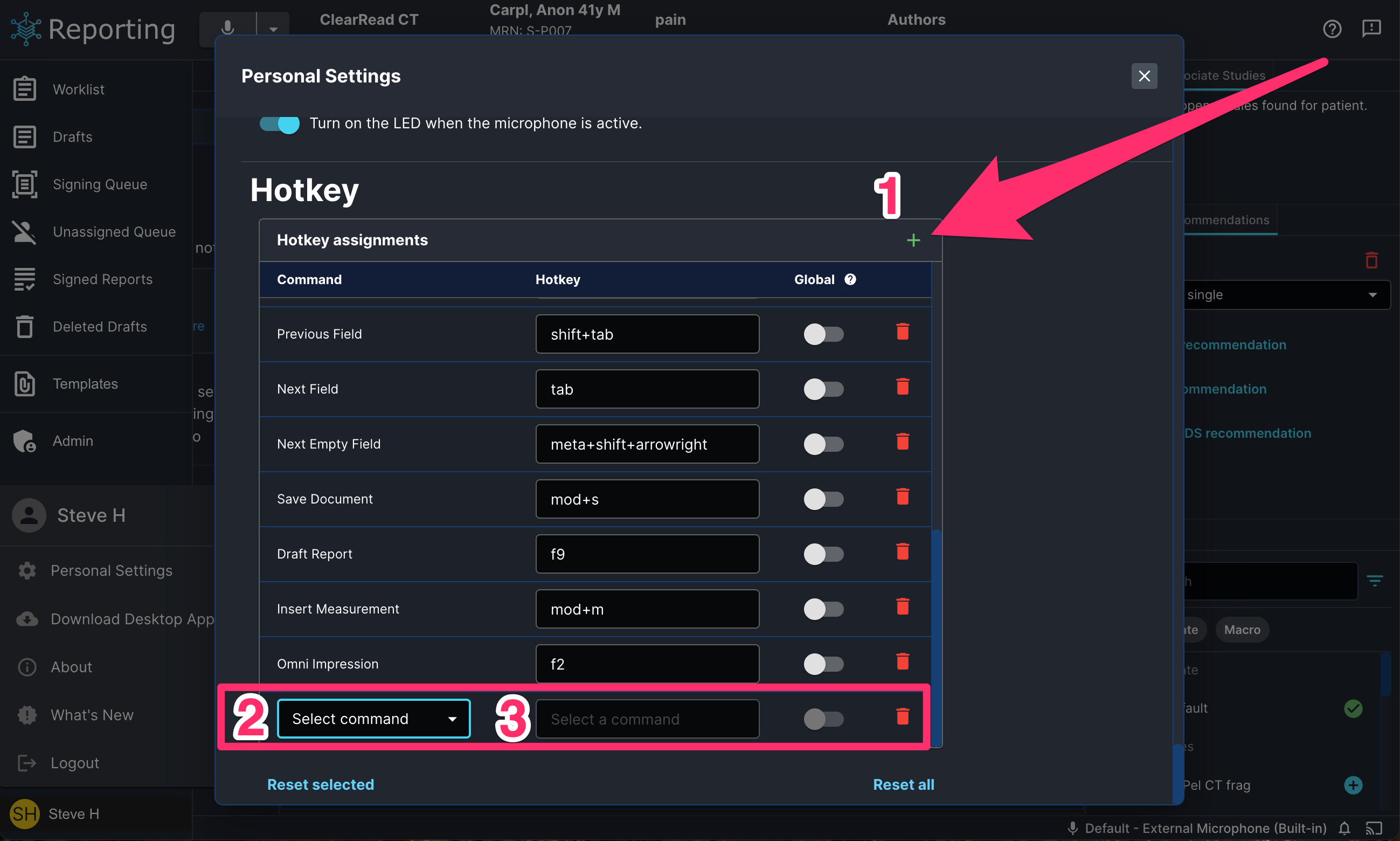Toggle Global for Next Empty Field

coord(823,444)
